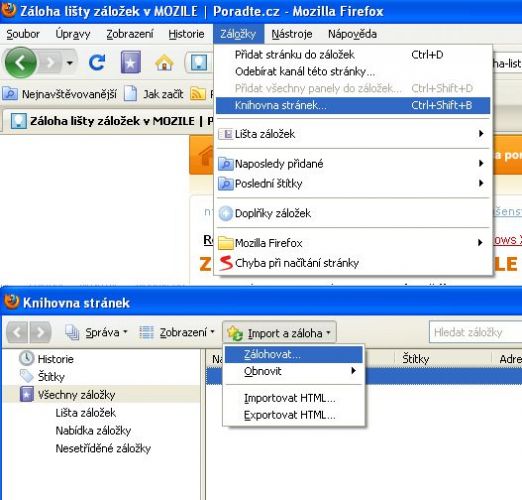Toggle the Import a záloha dropdown
This screenshot has height=500, width=522.
tap(279, 332)
